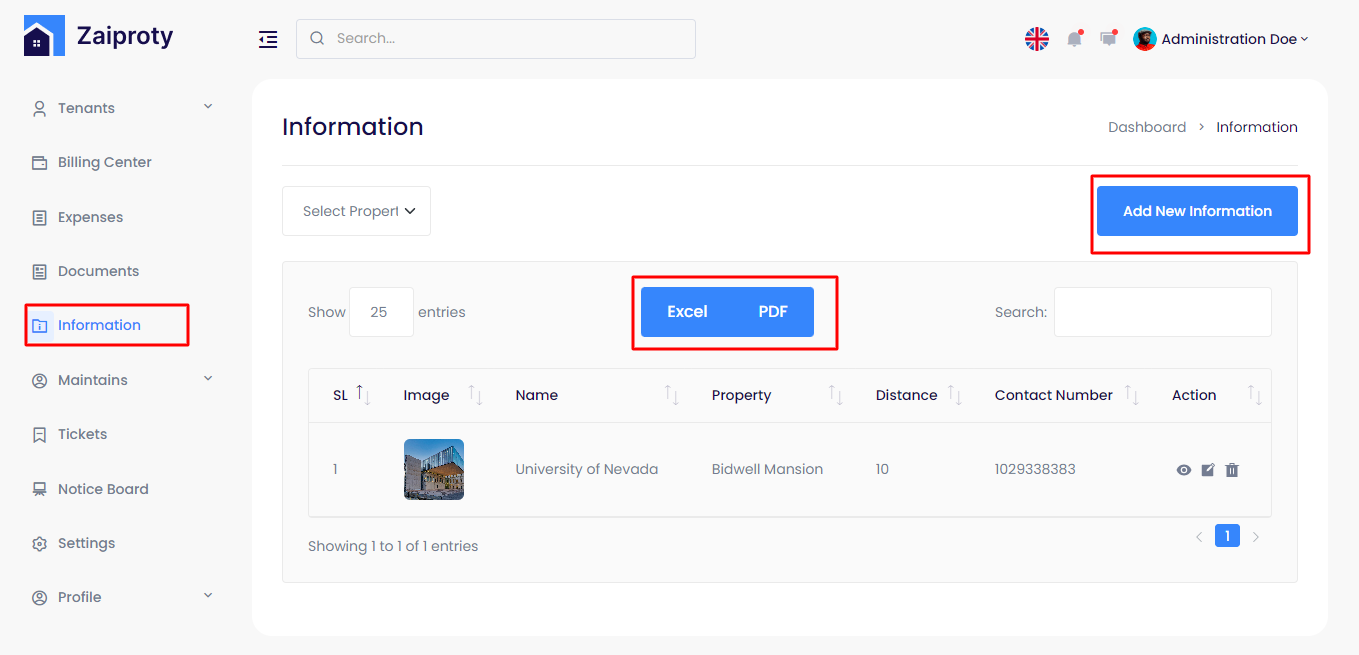The height and width of the screenshot is (655, 1359).
Task: Open Notice Board from sidebar
Action: pos(102,489)
